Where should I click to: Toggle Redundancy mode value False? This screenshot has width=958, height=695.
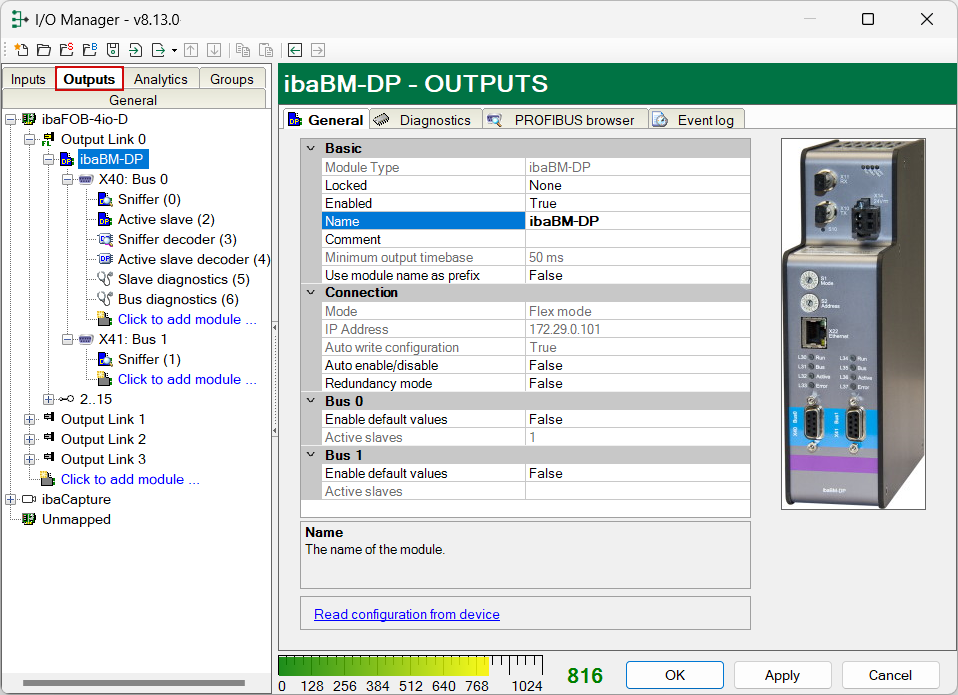pyautogui.click(x=638, y=384)
